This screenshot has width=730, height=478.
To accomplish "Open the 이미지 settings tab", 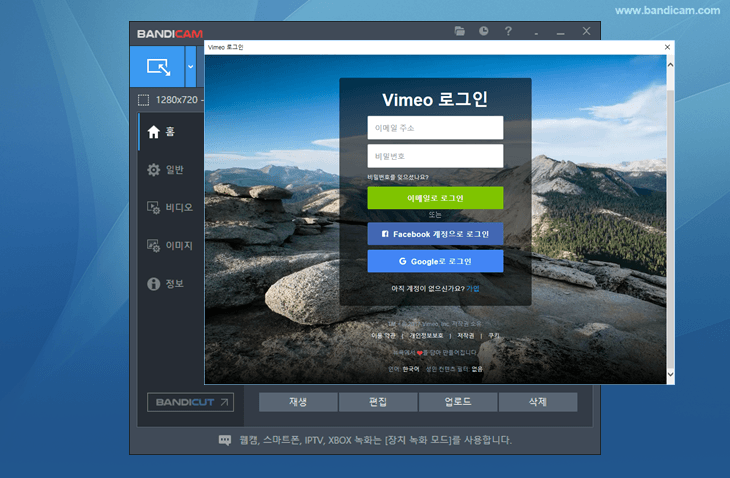I will [x=171, y=245].
